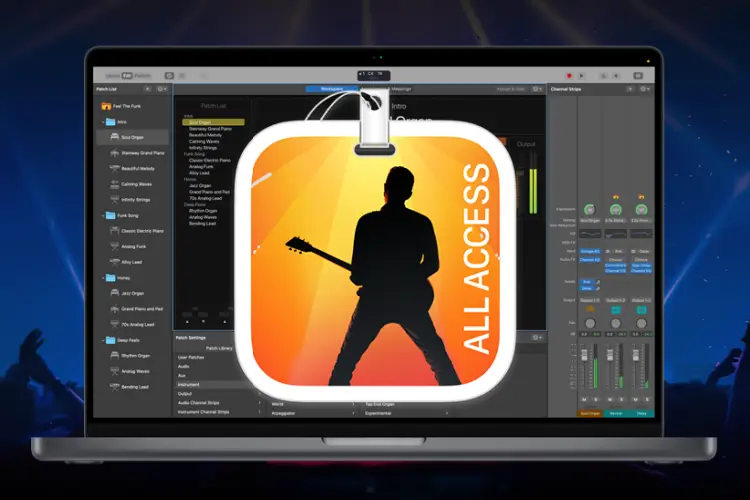
Task: Click the Soul Organ Expression knob
Action: [x=590, y=210]
